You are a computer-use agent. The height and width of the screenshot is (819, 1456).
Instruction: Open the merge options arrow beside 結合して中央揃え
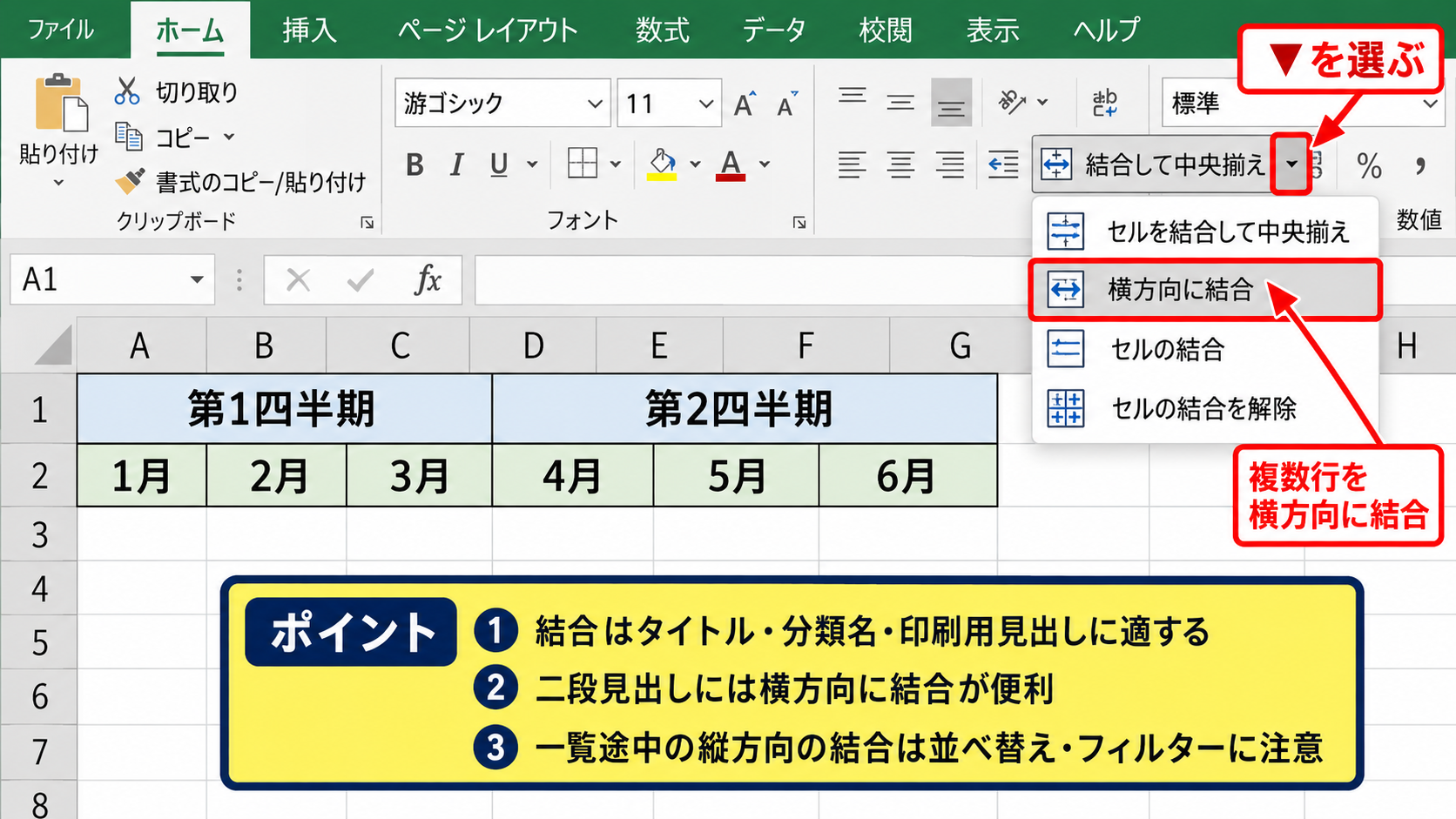(1291, 164)
